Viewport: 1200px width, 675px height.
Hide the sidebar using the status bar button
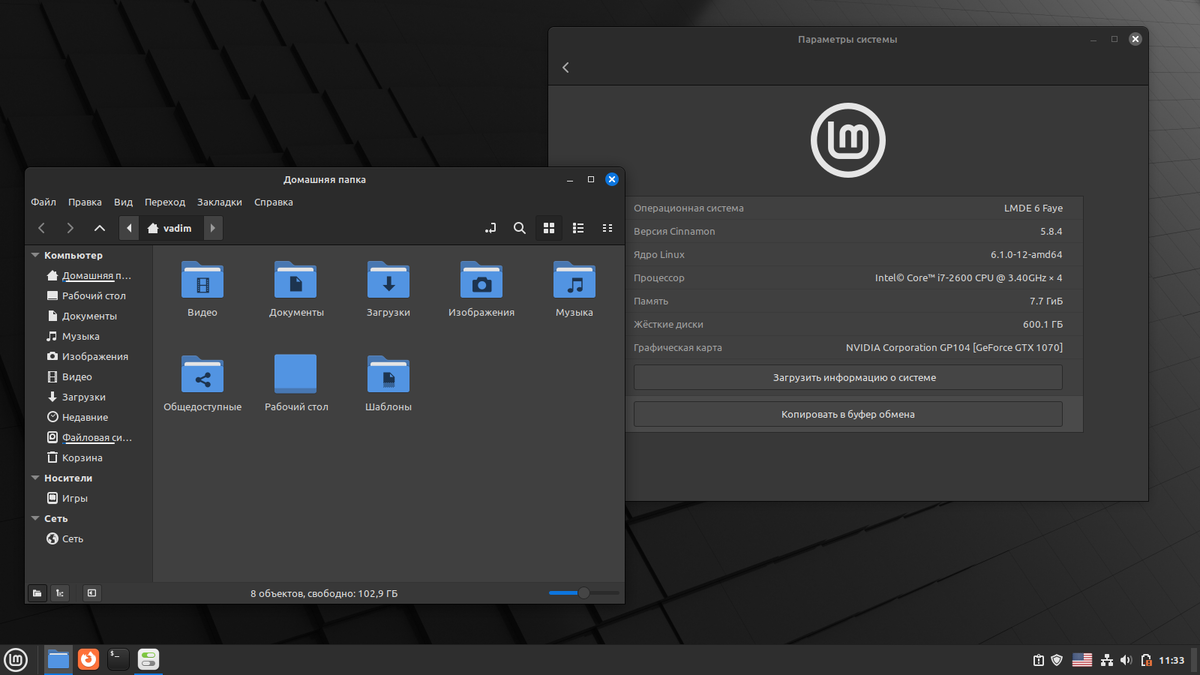tap(91, 593)
